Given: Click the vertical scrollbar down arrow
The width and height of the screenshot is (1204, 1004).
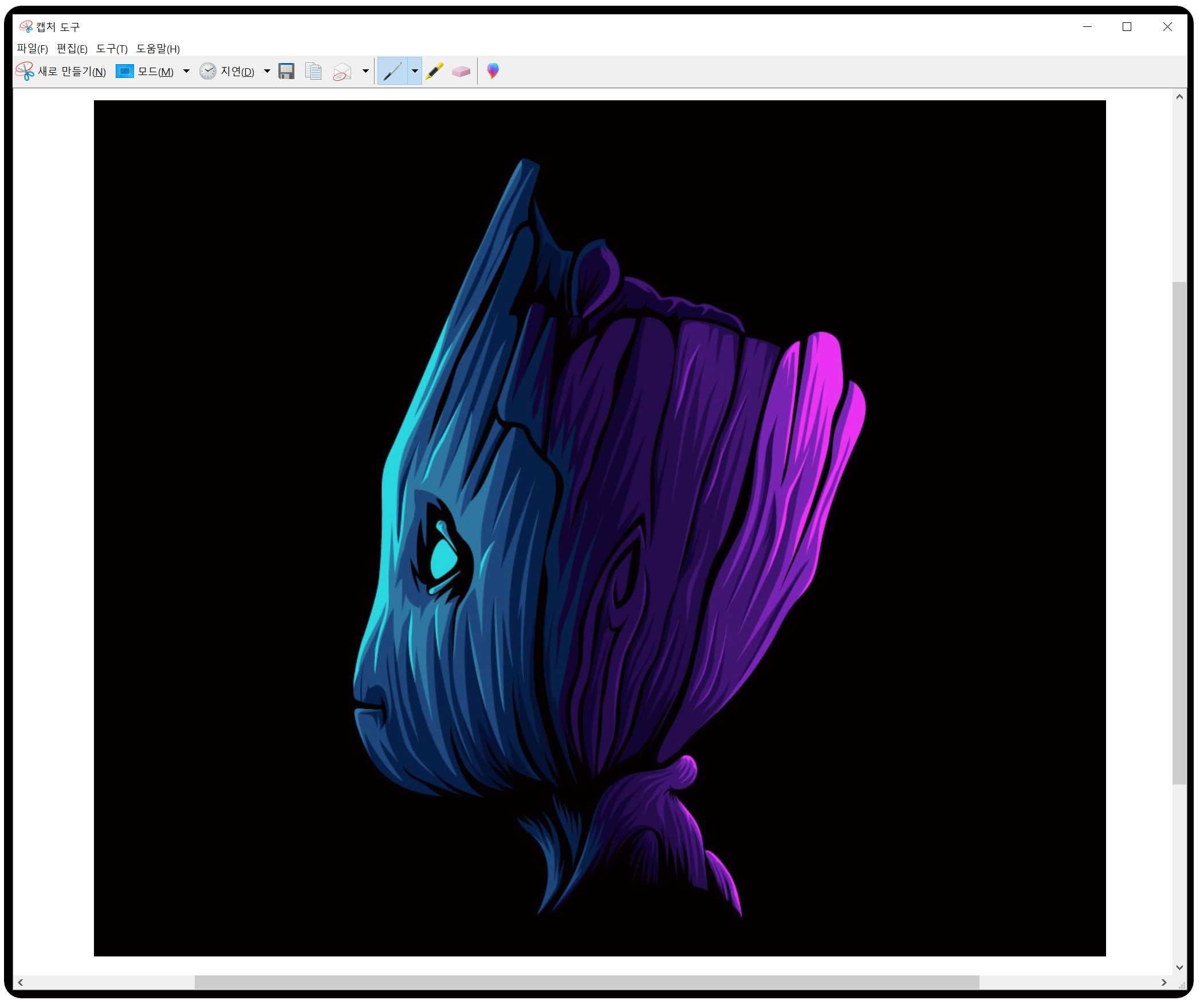Looking at the screenshot, I should pos(1179,967).
